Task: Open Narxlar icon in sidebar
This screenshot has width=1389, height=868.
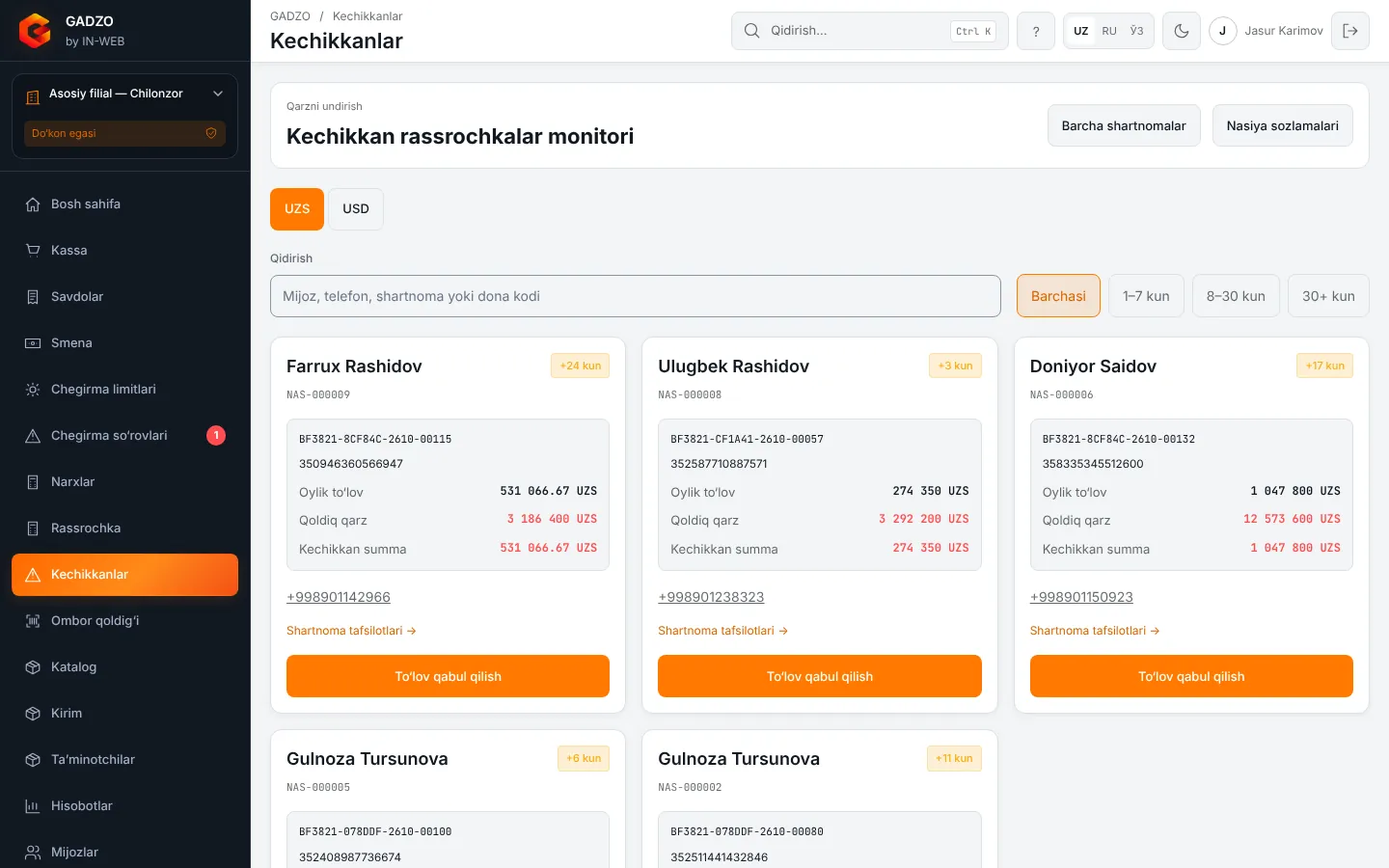Action: point(33,482)
